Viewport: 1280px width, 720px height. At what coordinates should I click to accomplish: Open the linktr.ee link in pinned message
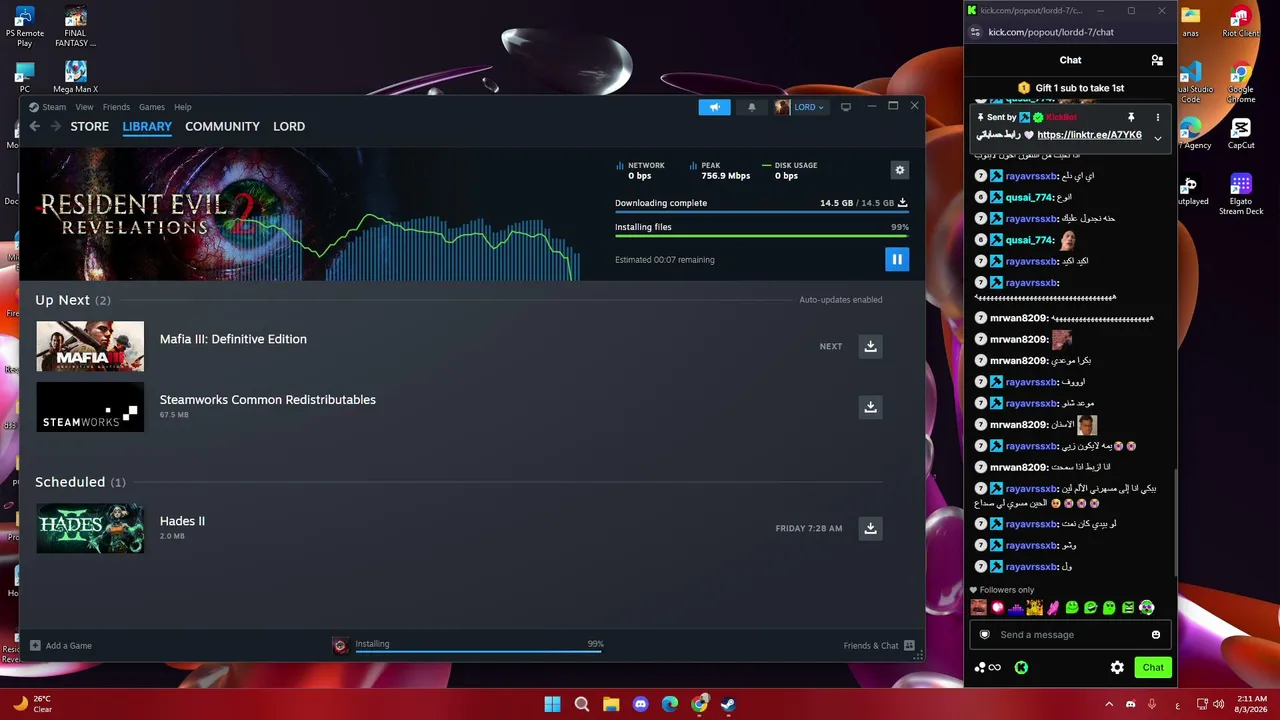1089,135
